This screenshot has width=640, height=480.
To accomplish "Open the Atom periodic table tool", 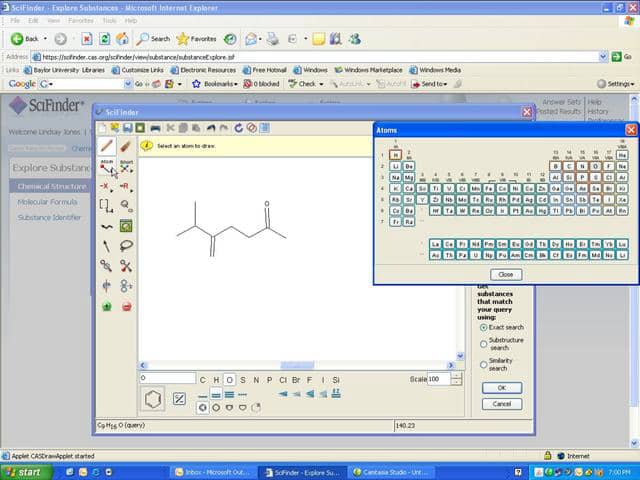I will coord(107,167).
